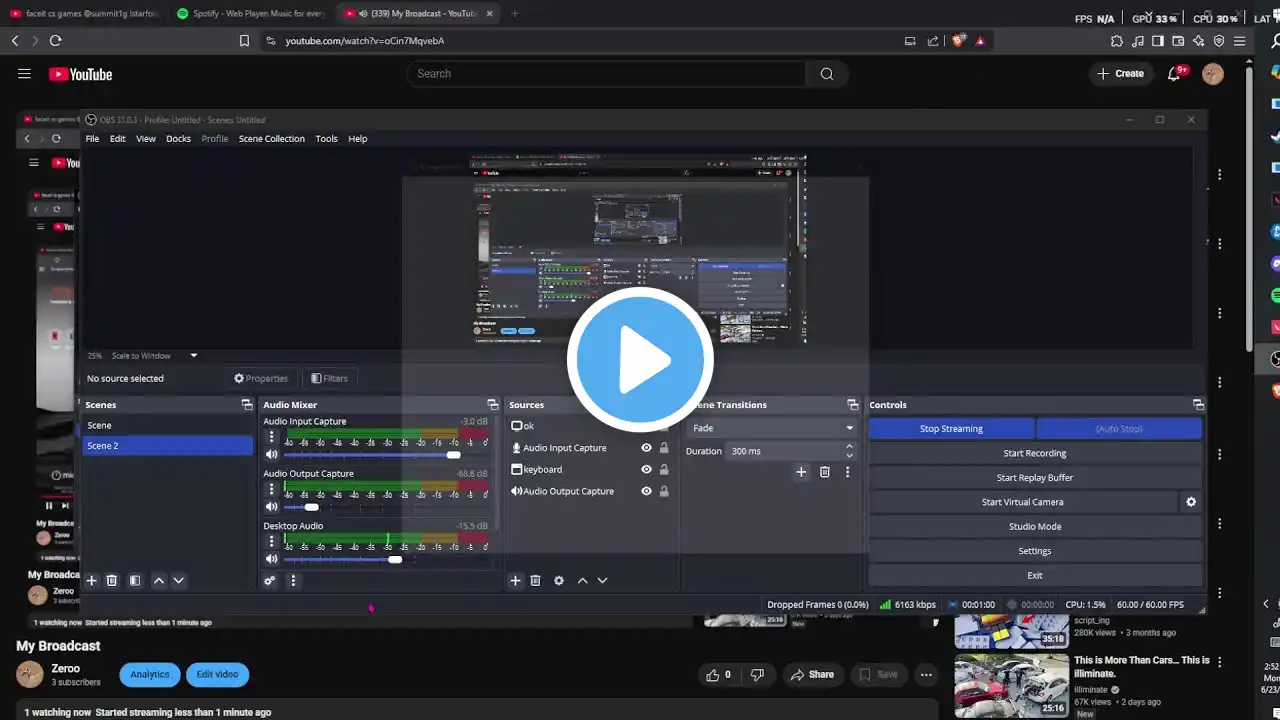Viewport: 1280px width, 720px height.
Task: Delete the selected scene using the Scenes trash icon
Action: (x=112, y=580)
